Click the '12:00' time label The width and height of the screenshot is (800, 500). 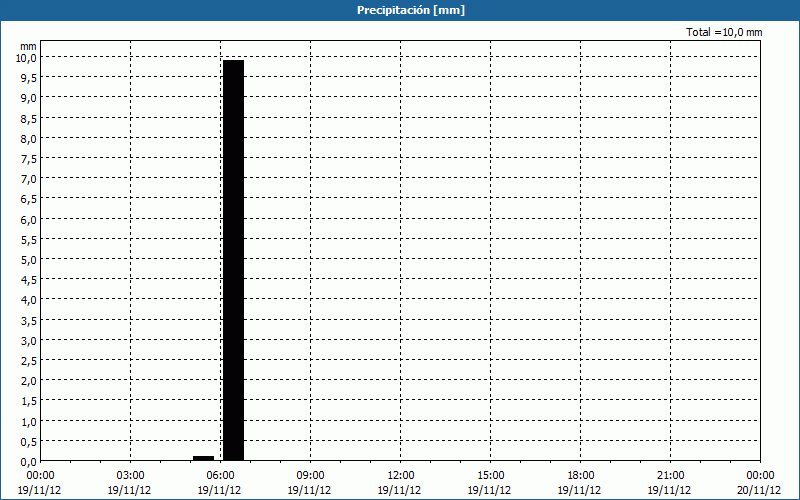400,476
